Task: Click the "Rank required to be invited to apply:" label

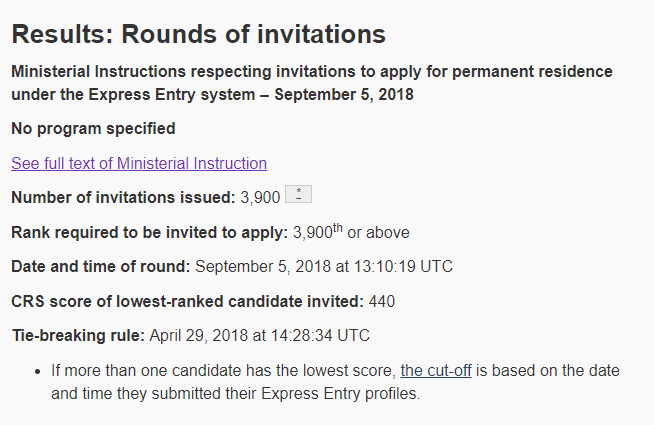Action: [x=149, y=232]
